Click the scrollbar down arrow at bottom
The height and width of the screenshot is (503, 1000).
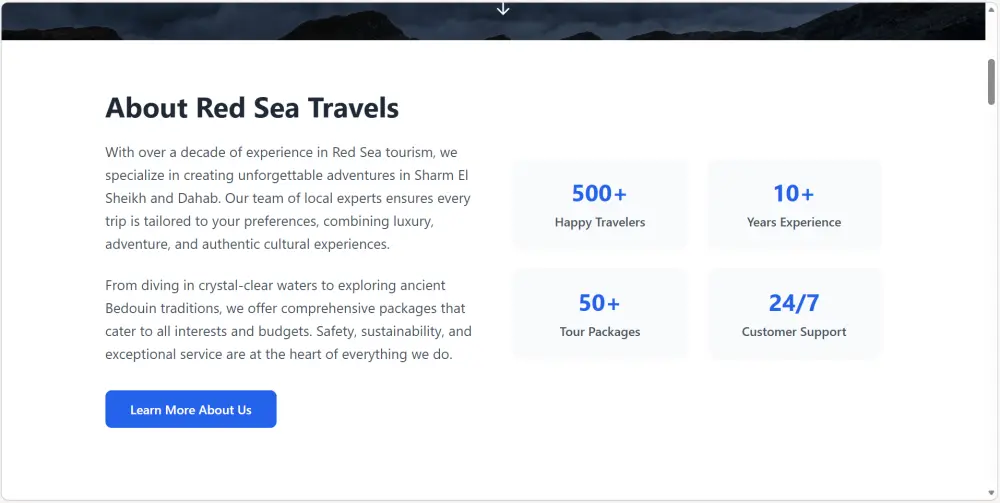click(991, 493)
